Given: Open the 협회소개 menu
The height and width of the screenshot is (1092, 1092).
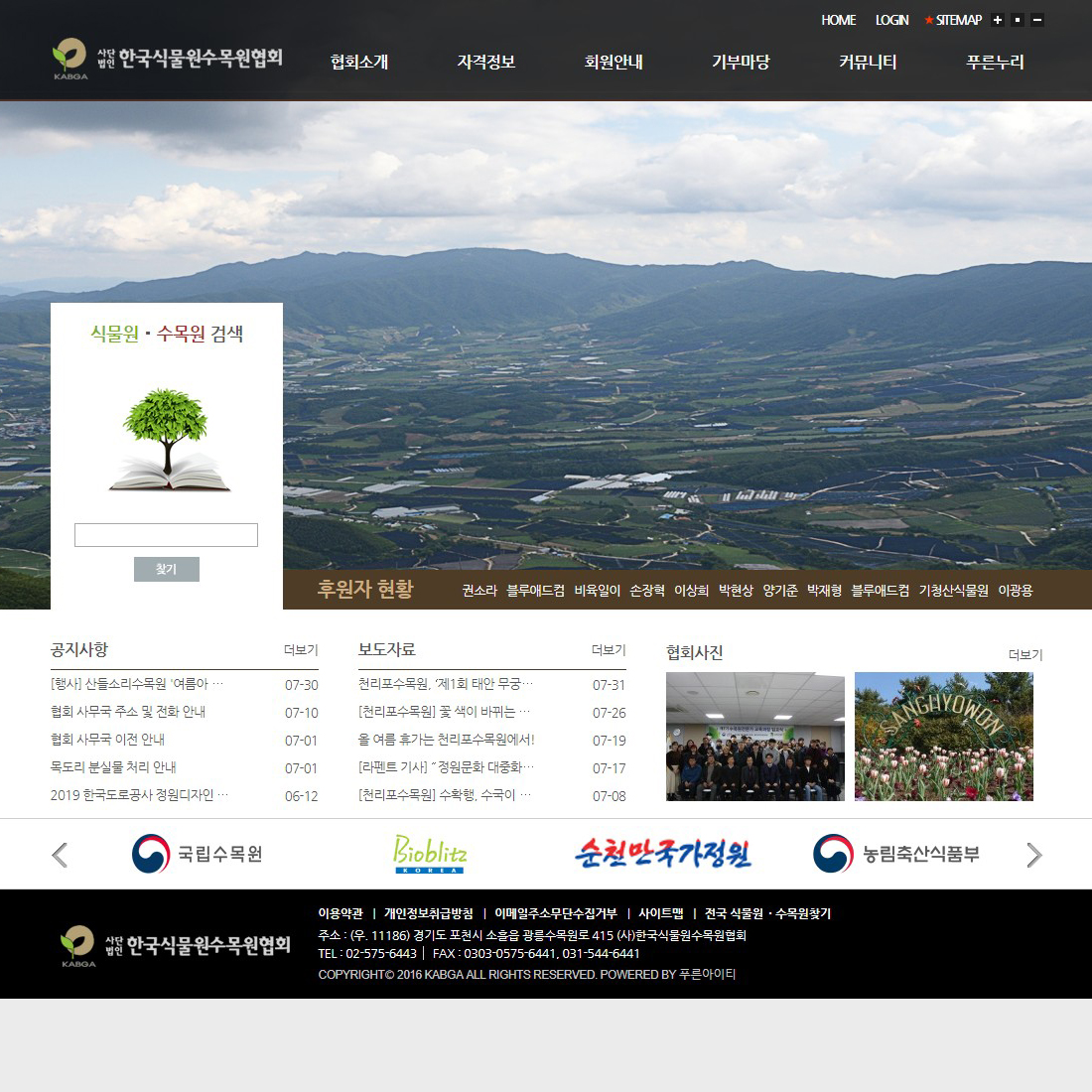Looking at the screenshot, I should (x=359, y=62).
